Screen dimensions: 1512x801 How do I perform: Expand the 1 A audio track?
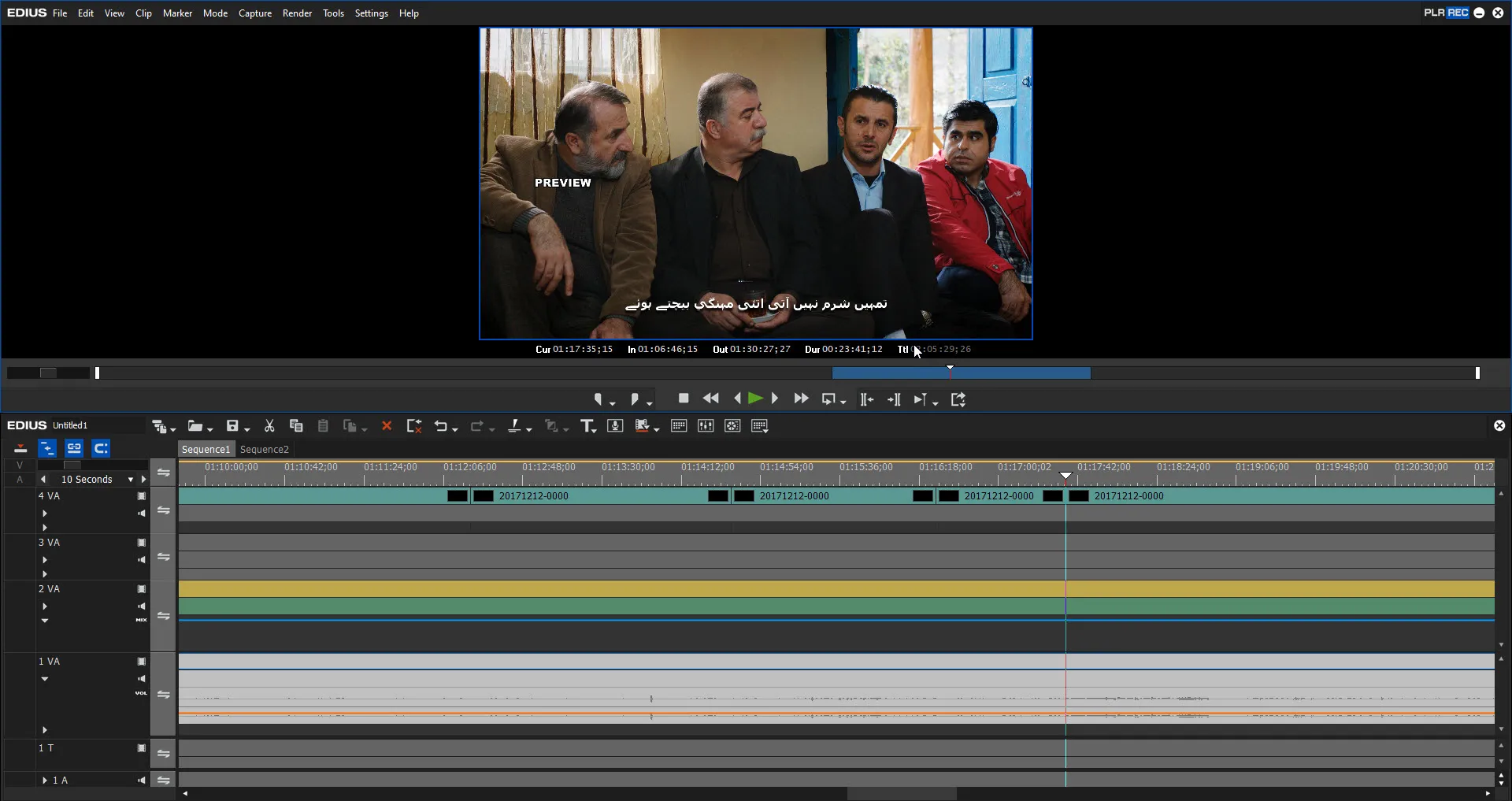pyautogui.click(x=45, y=781)
